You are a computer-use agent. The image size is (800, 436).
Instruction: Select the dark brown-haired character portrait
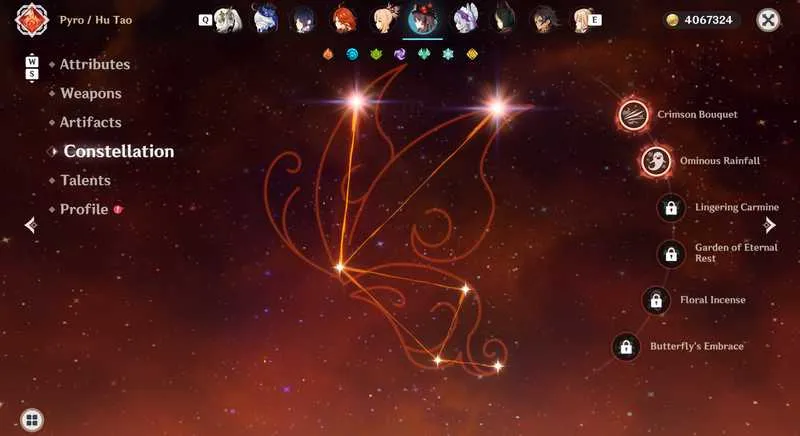pyautogui.click(x=544, y=20)
